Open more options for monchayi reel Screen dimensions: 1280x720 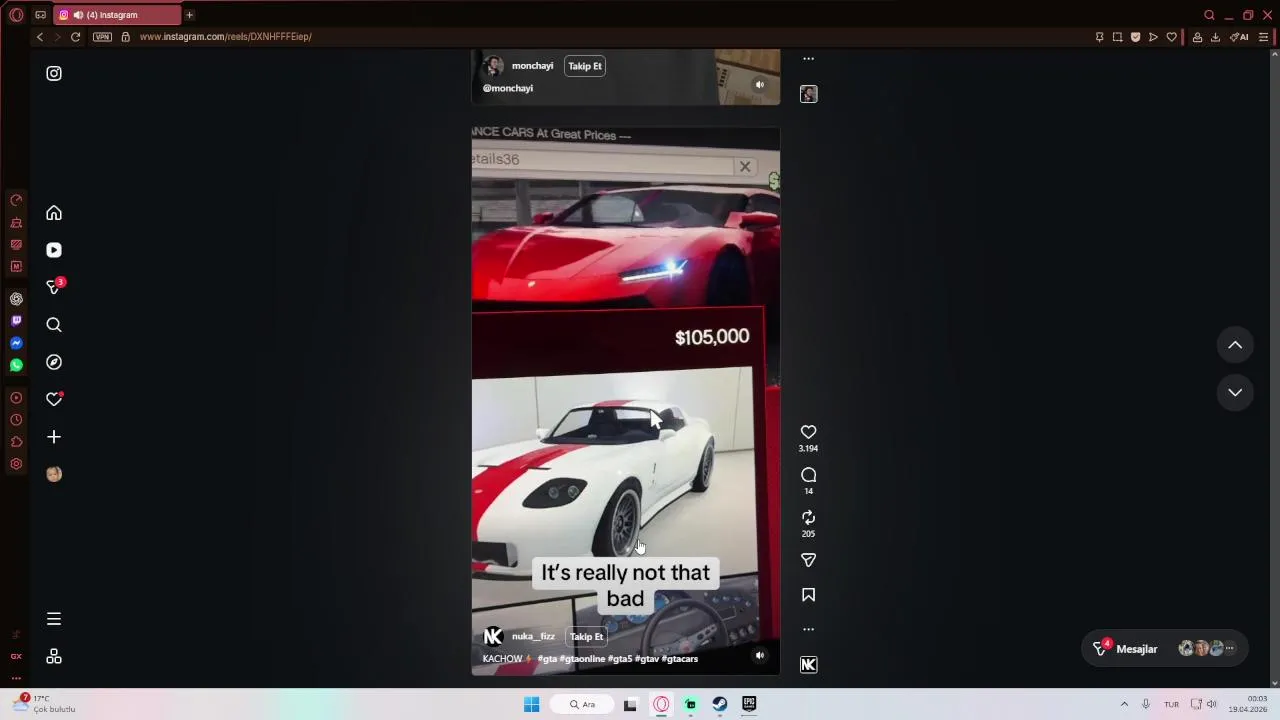point(809,59)
